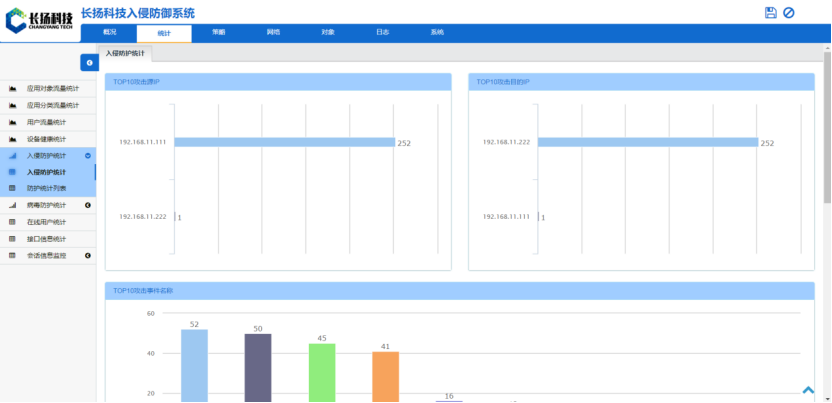Switch to the 策略 navigation tab
The width and height of the screenshot is (832, 403).
(x=218, y=32)
